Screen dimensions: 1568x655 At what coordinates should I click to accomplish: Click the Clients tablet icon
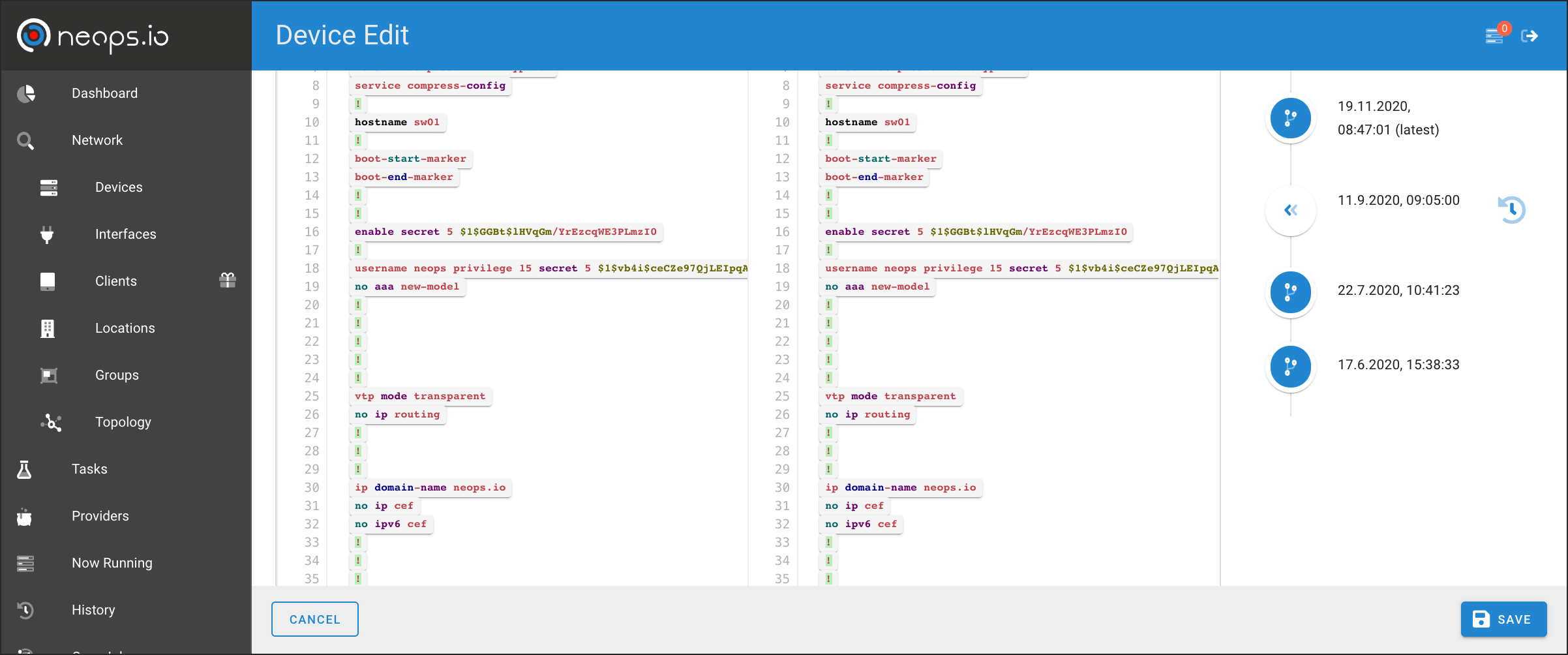tap(48, 281)
